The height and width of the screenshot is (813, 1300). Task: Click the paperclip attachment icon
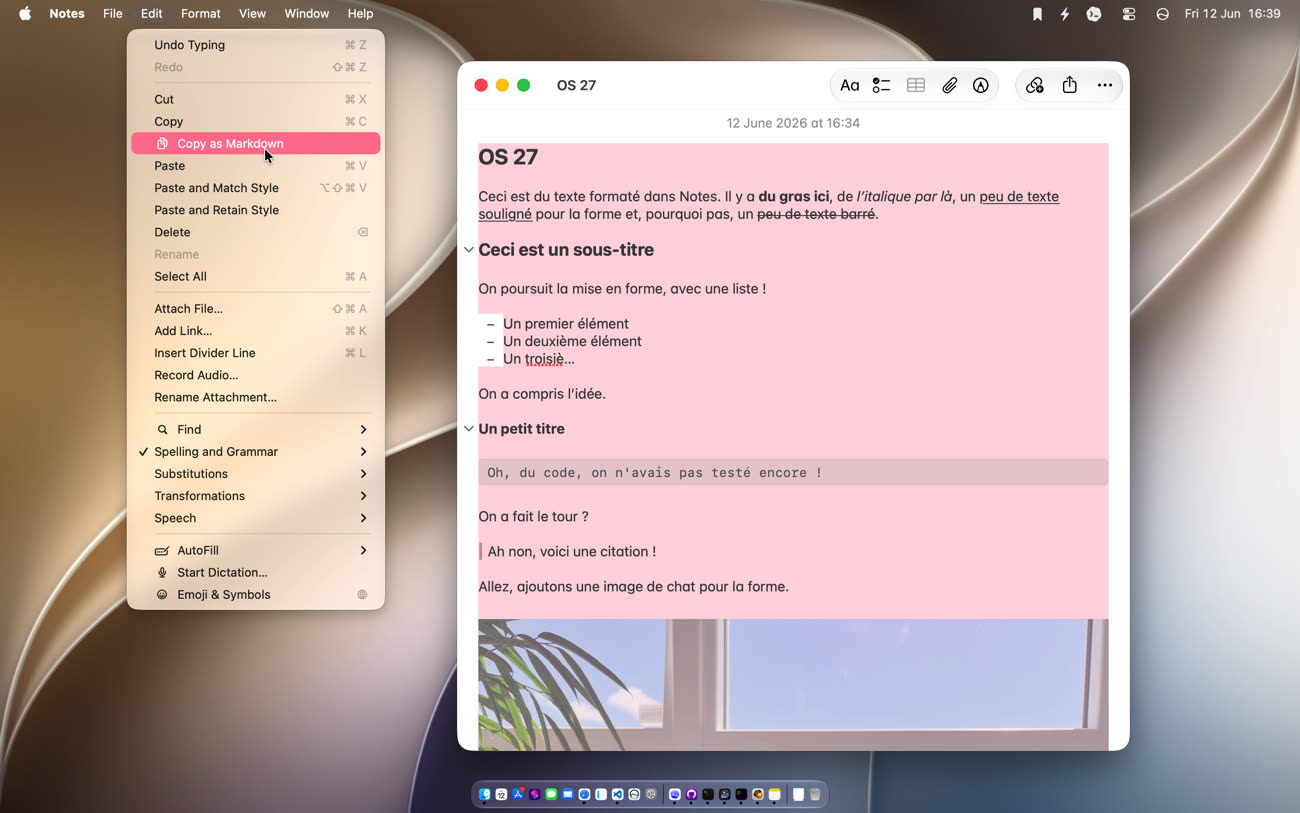949,85
